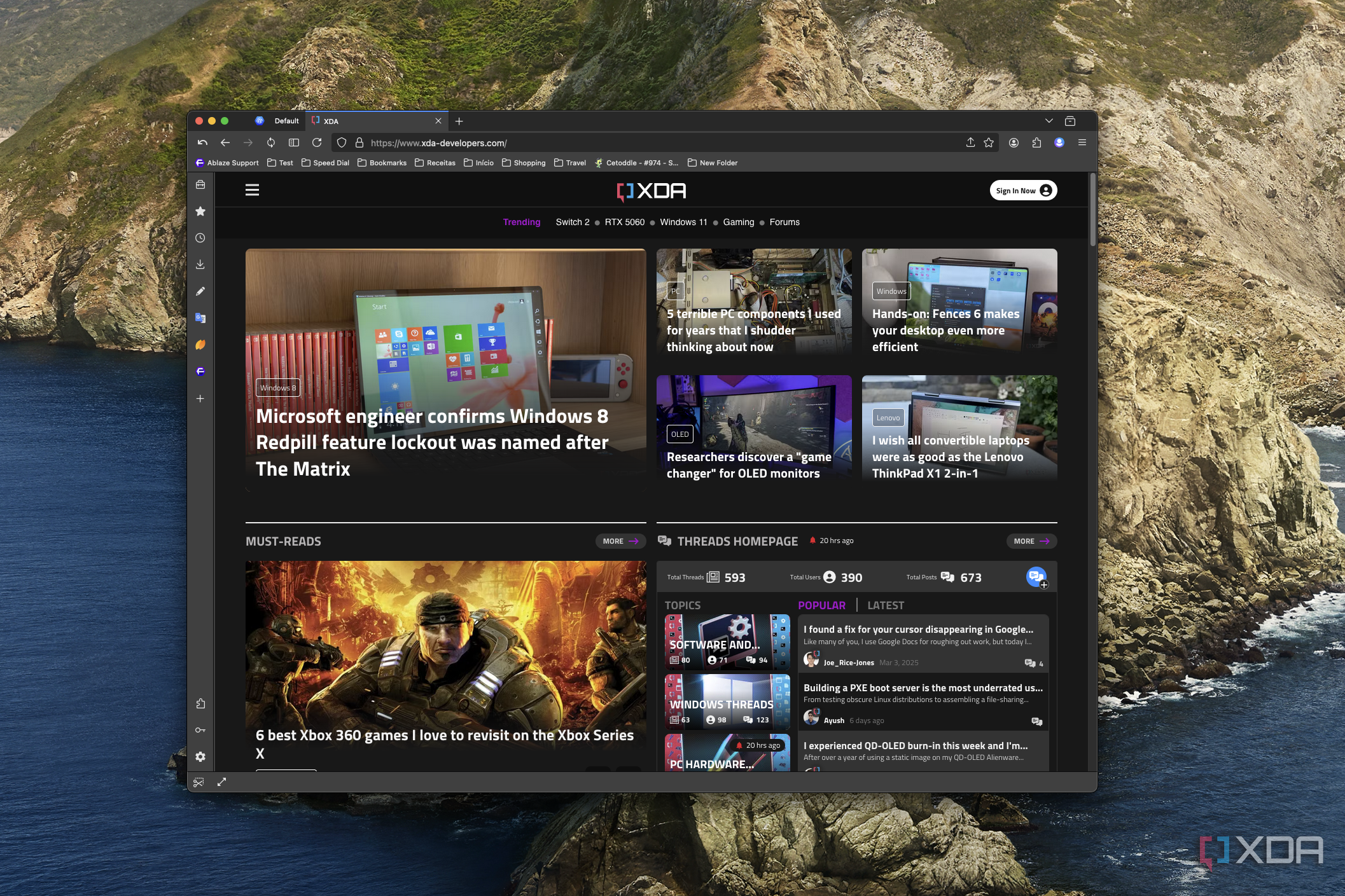The image size is (1345, 896).
Task: Go back to the previous page
Action: coord(225,143)
